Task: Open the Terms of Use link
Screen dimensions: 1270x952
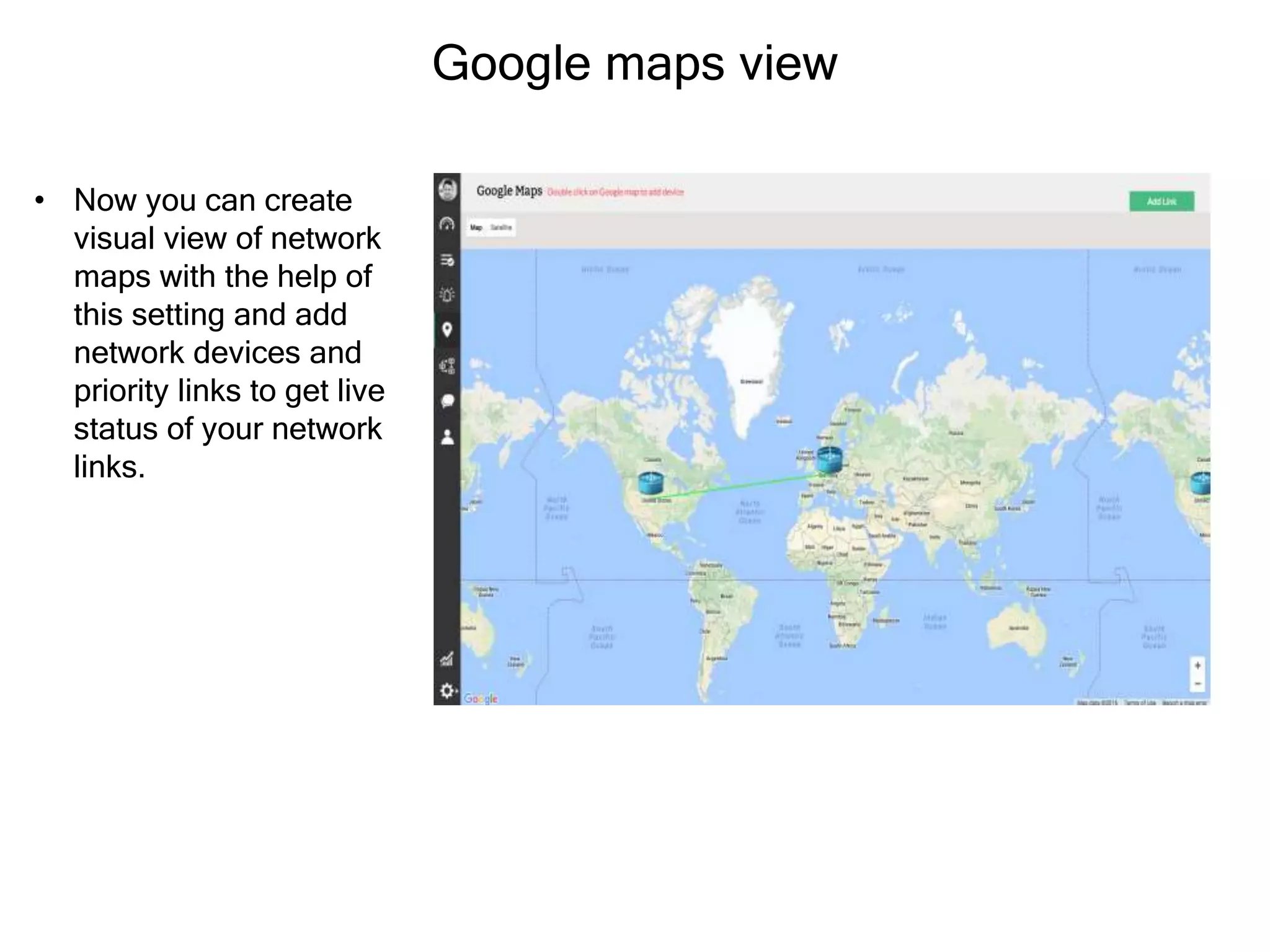Action: point(1140,702)
